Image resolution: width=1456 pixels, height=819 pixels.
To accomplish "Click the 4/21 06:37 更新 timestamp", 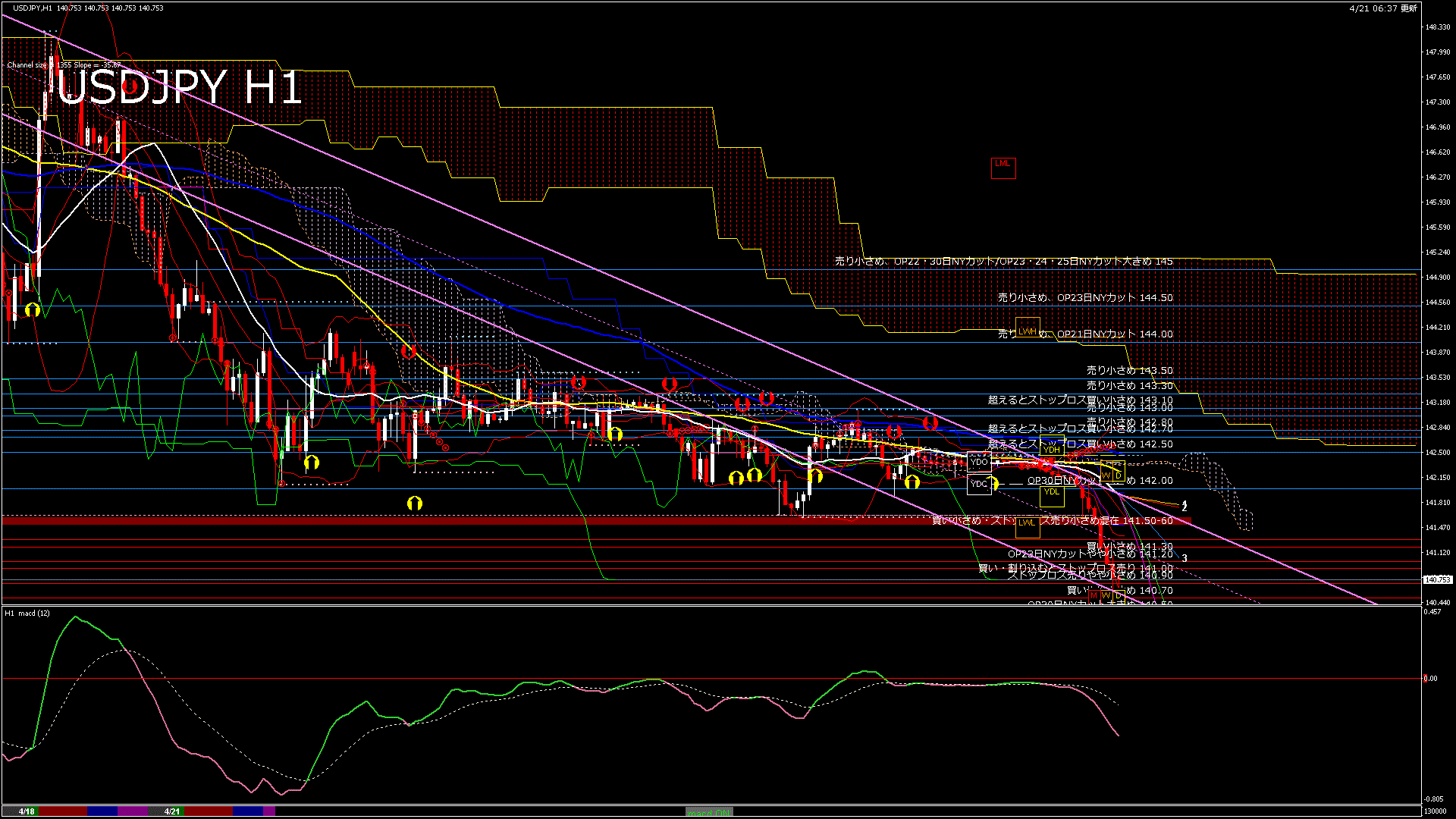I will pos(1383,8).
